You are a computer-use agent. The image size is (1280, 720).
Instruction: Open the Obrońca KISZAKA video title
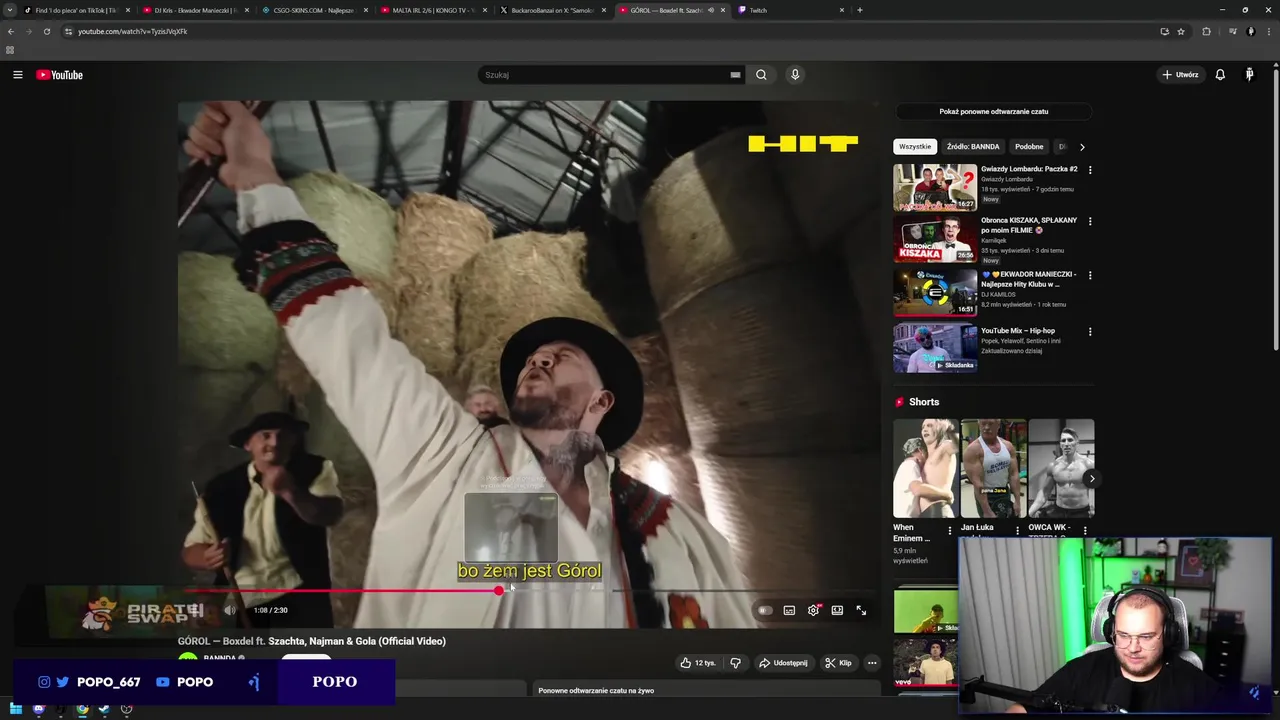(1029, 225)
